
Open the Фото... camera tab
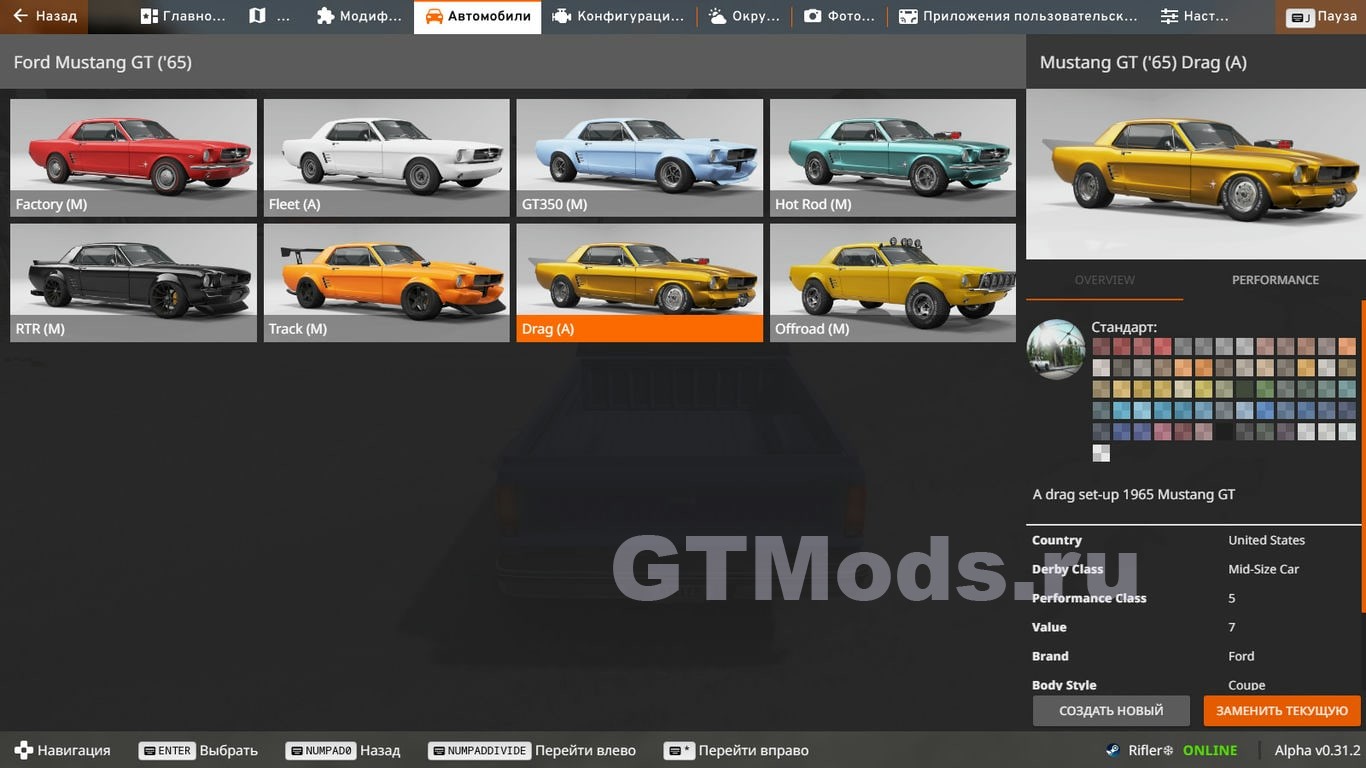839,16
